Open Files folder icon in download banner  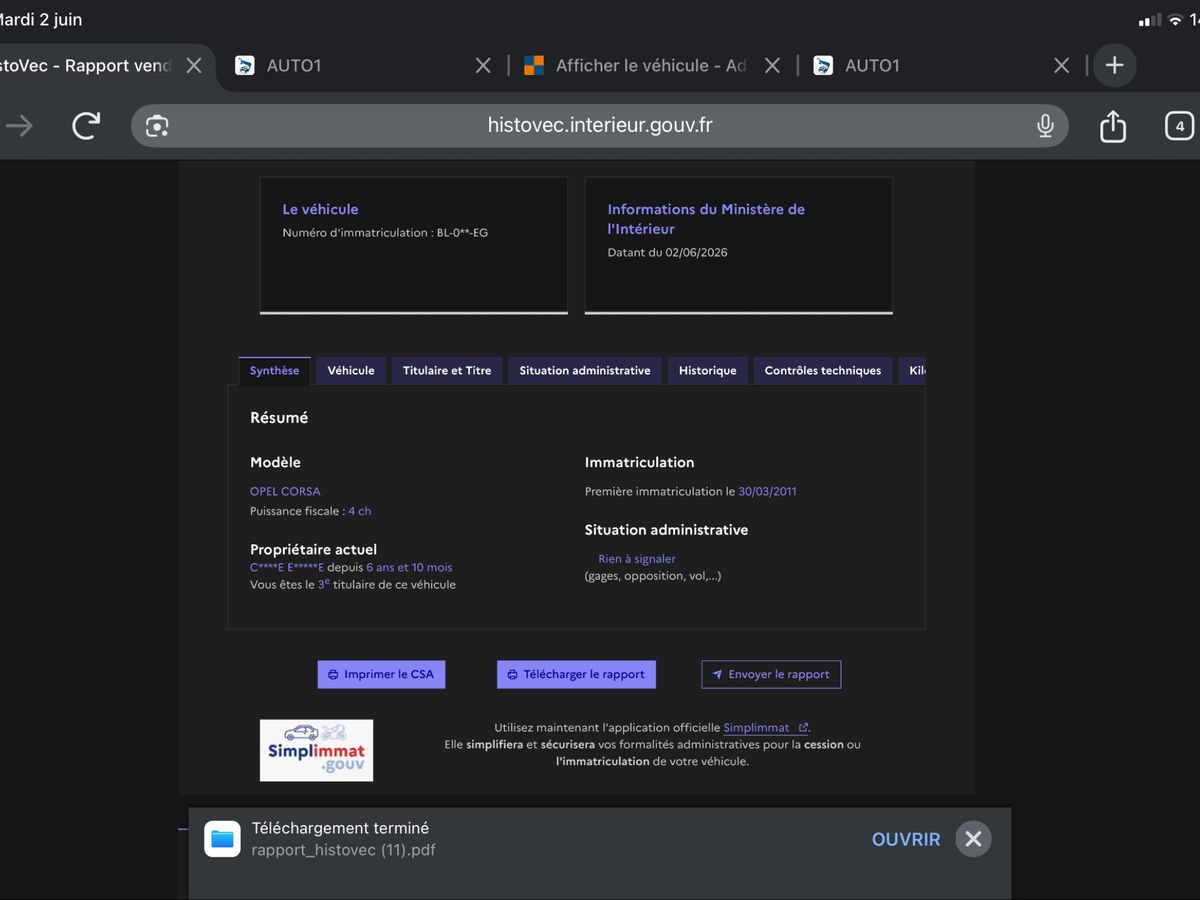[x=222, y=839]
